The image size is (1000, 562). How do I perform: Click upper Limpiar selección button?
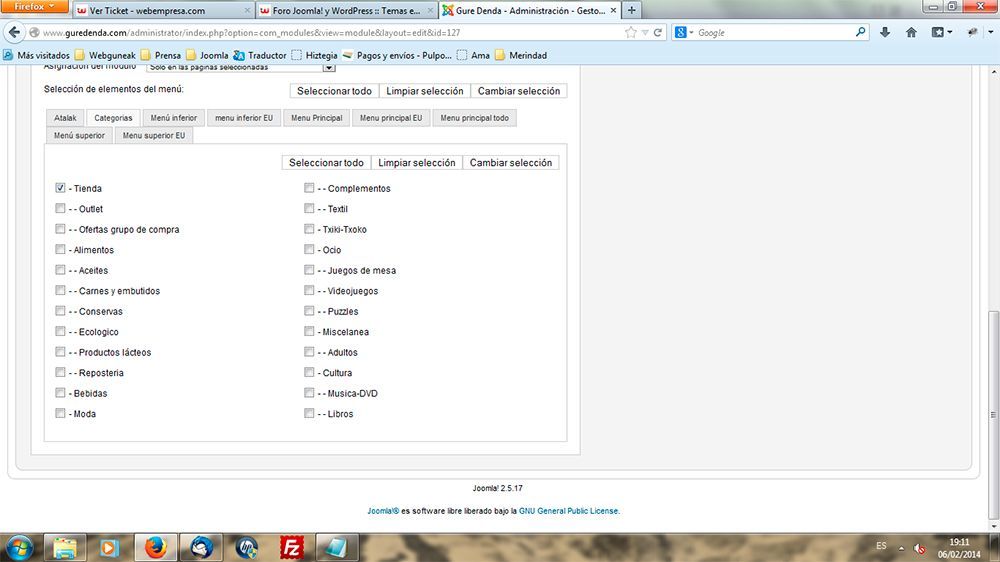pyautogui.click(x=425, y=91)
